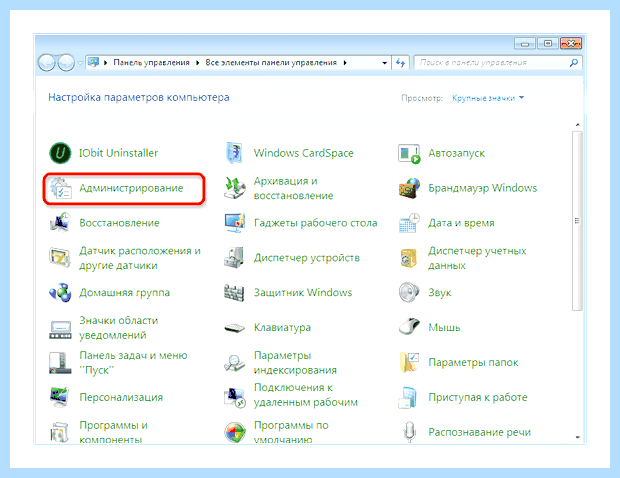620x478 pixels.
Task: Open the Значки области уведомлений icon
Action: click(60, 328)
